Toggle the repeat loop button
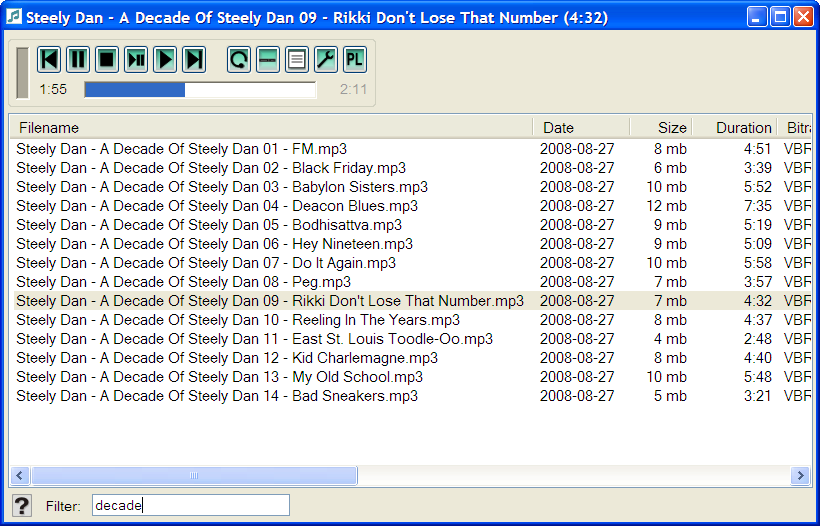The width and height of the screenshot is (820, 526). tap(239, 60)
